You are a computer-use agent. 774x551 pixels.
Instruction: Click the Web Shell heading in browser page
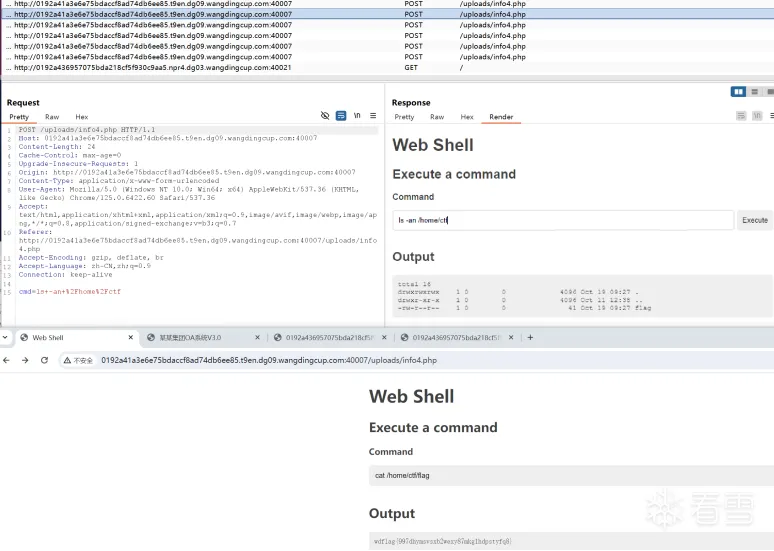[411, 396]
